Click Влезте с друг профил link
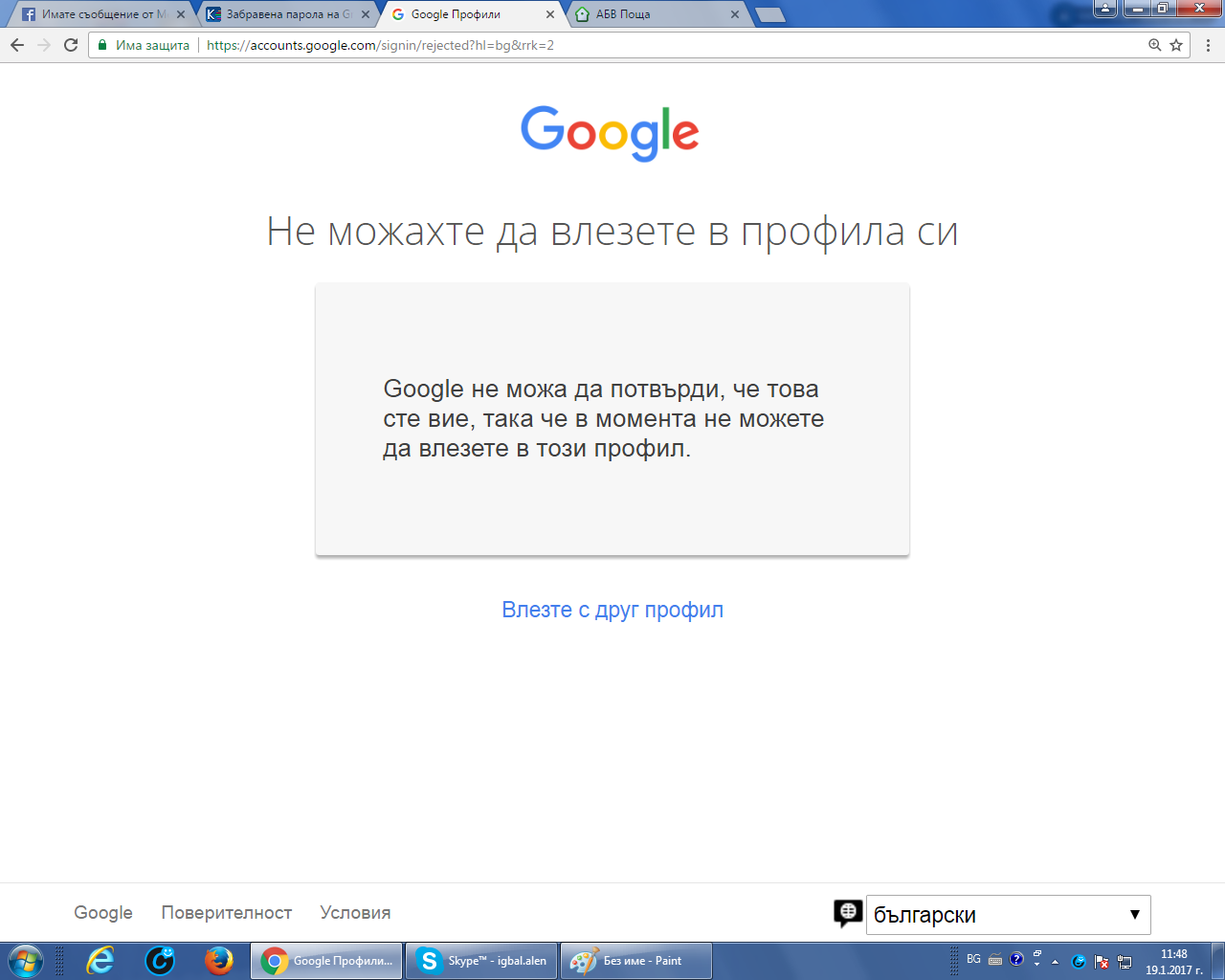Screen dimensions: 1225x980 (612, 610)
